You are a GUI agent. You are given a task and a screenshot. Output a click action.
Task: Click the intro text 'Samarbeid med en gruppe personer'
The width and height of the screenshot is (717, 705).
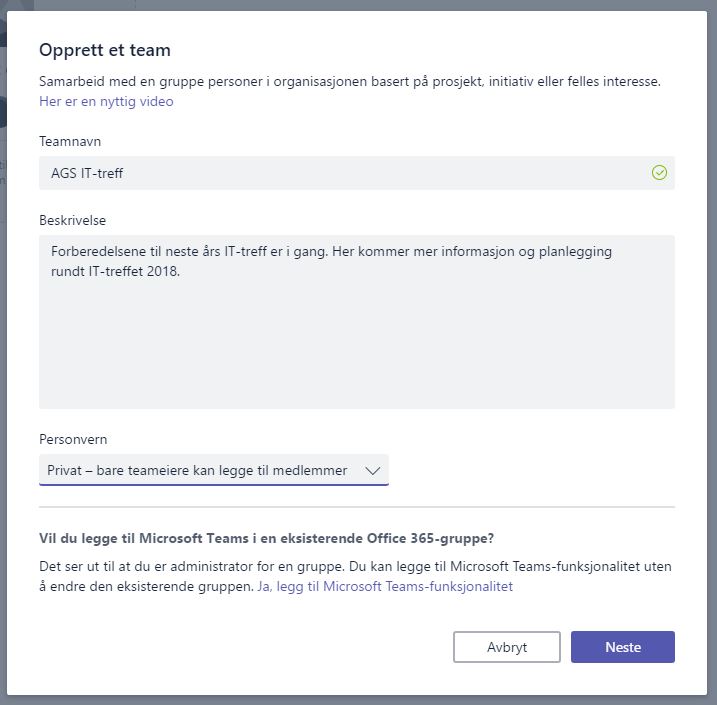[x=350, y=81]
